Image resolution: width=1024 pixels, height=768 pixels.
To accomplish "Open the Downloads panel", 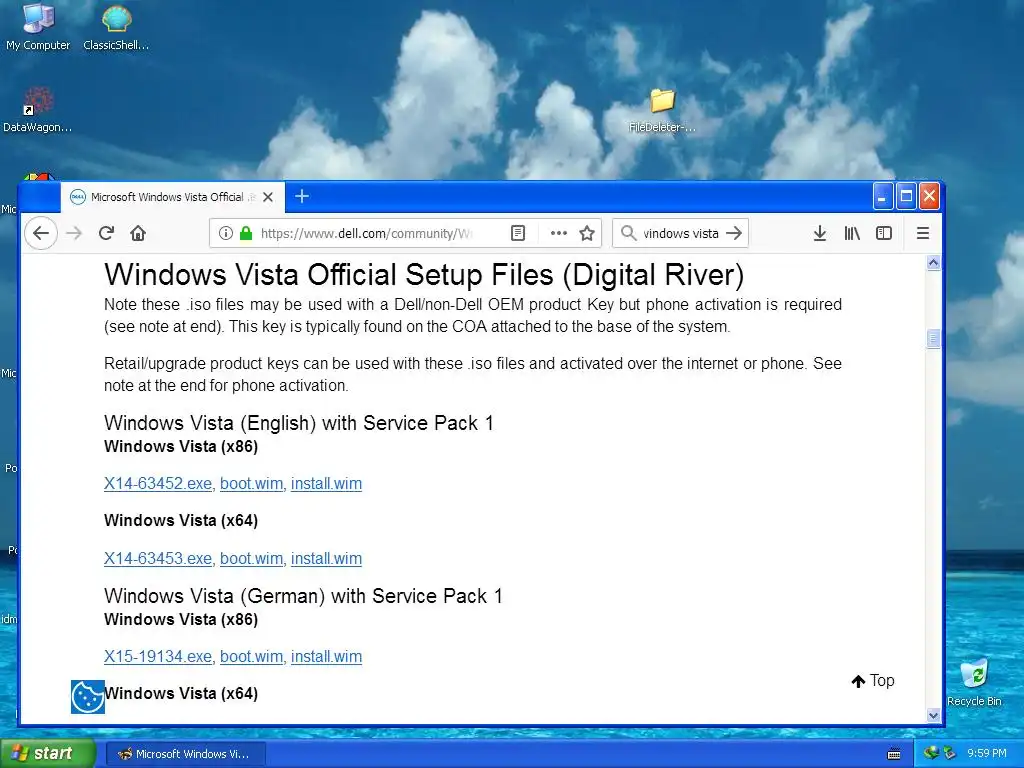I will 820,233.
